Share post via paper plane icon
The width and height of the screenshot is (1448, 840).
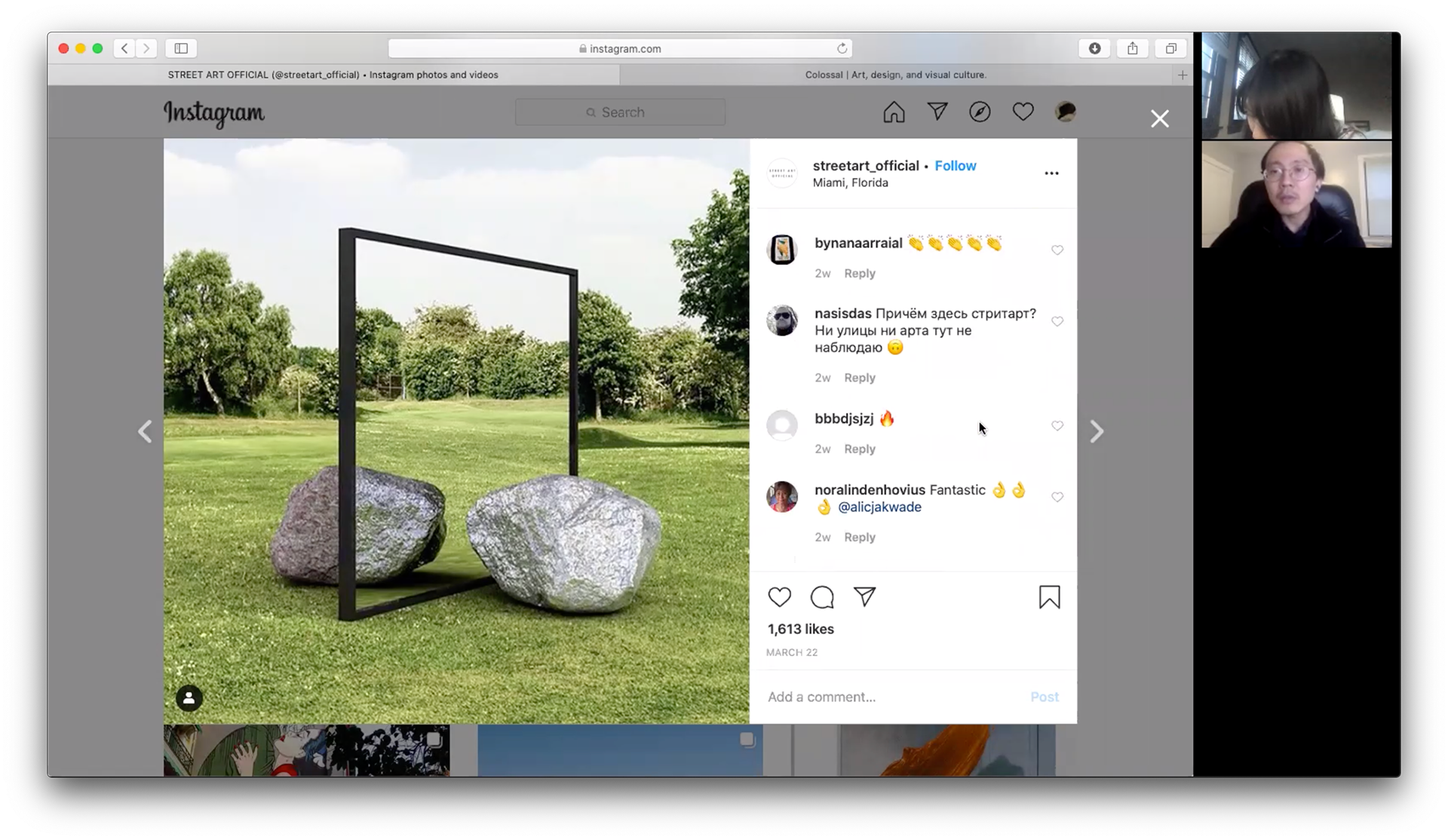[x=864, y=596]
